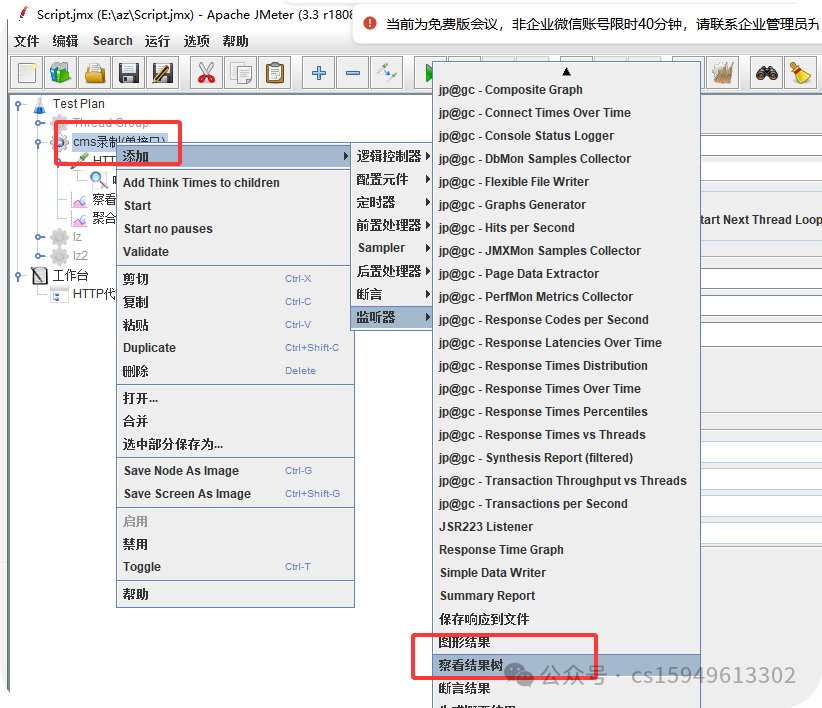Select jp@gc - Transactions per Second

[x=567, y=504]
